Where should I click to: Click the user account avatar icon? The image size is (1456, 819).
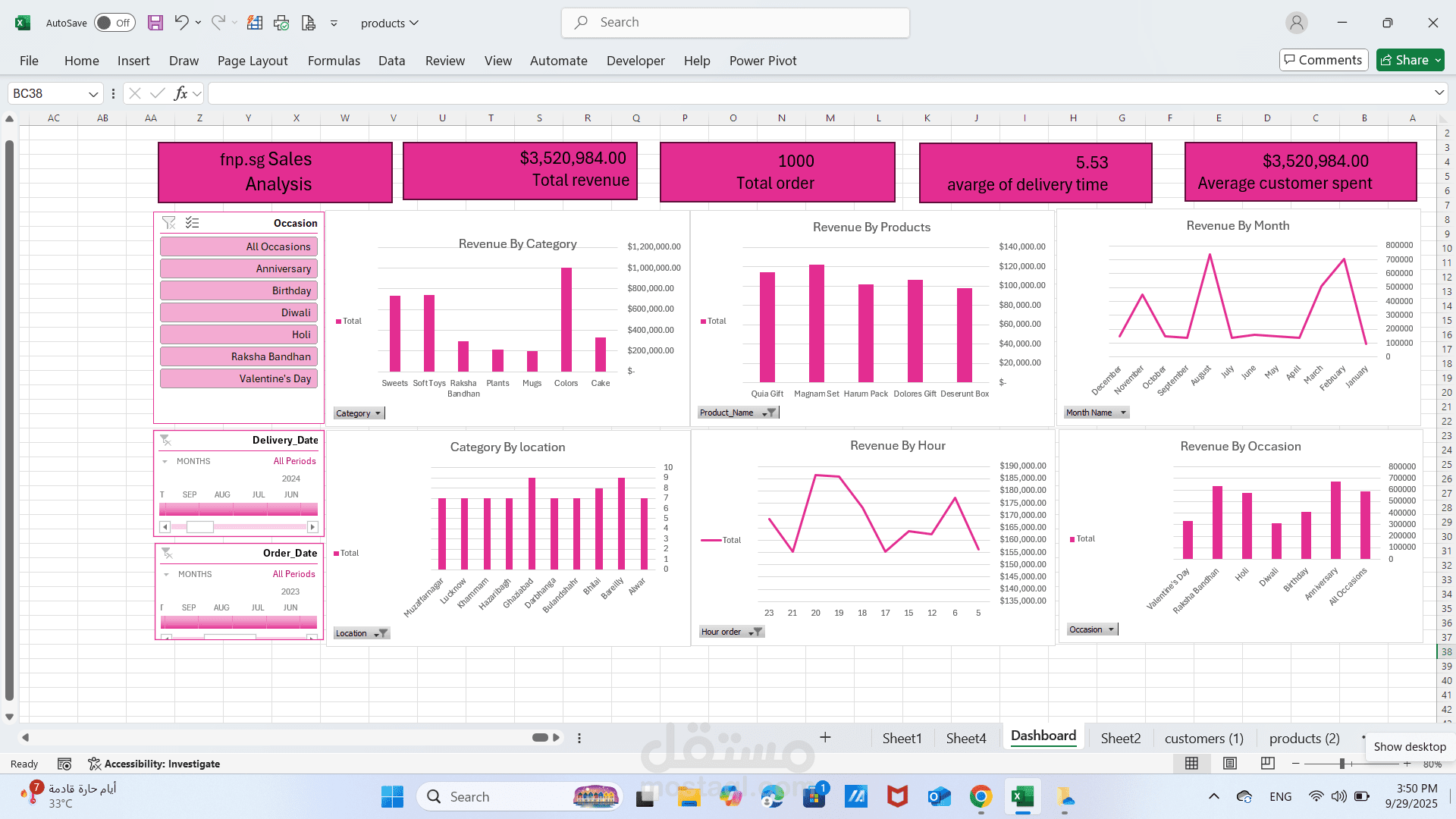coord(1297,23)
